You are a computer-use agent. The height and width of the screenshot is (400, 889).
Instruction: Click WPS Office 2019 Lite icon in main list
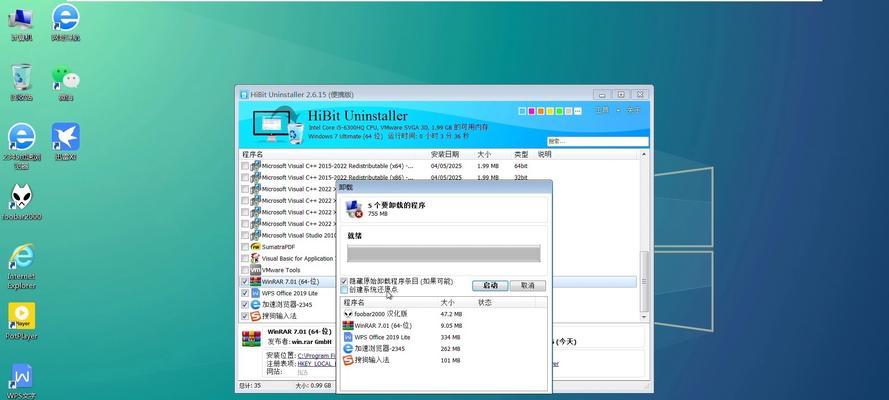point(255,293)
